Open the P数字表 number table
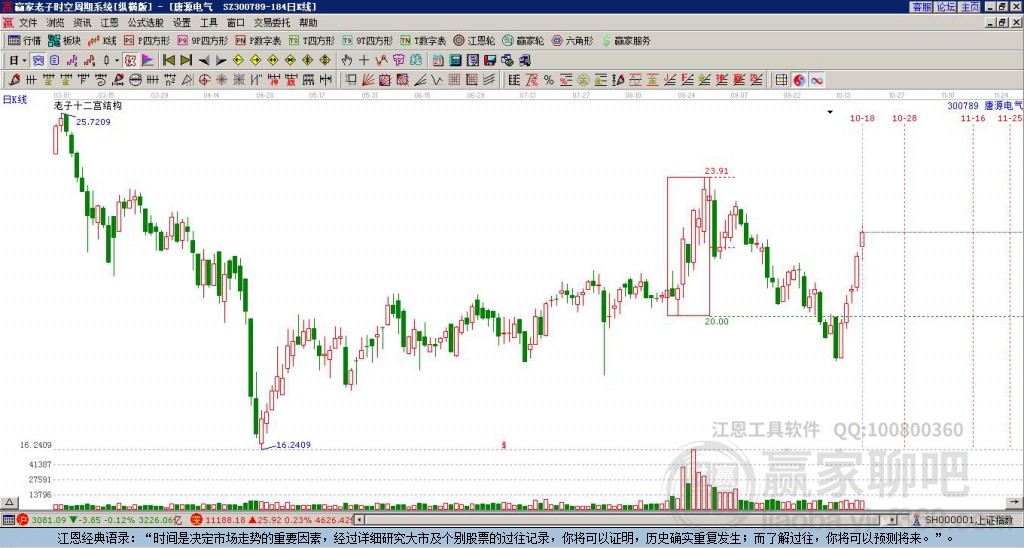1024x548 pixels. tap(258, 40)
